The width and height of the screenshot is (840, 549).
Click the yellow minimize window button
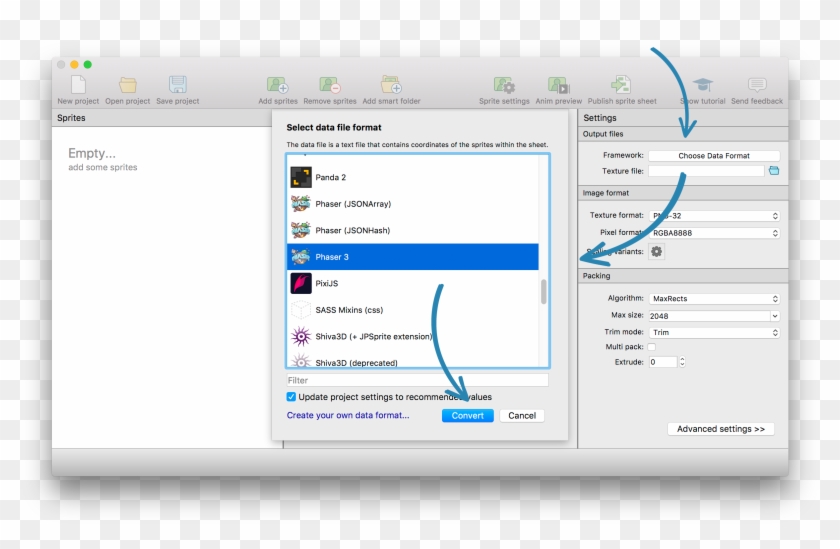74,64
